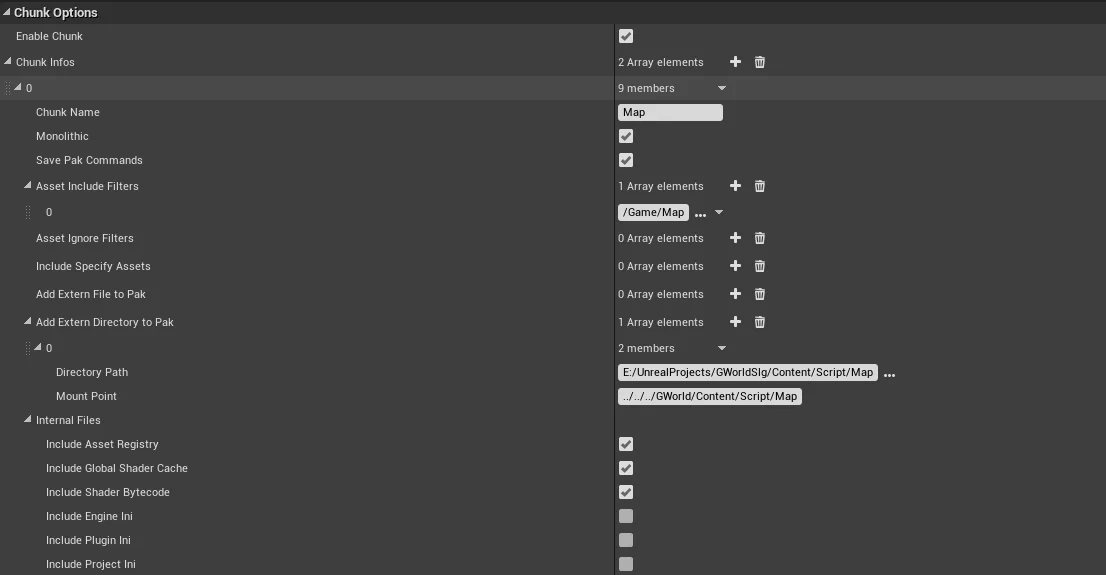Add an Extern Directory to Pak element
This screenshot has height=575, width=1106.
735,322
